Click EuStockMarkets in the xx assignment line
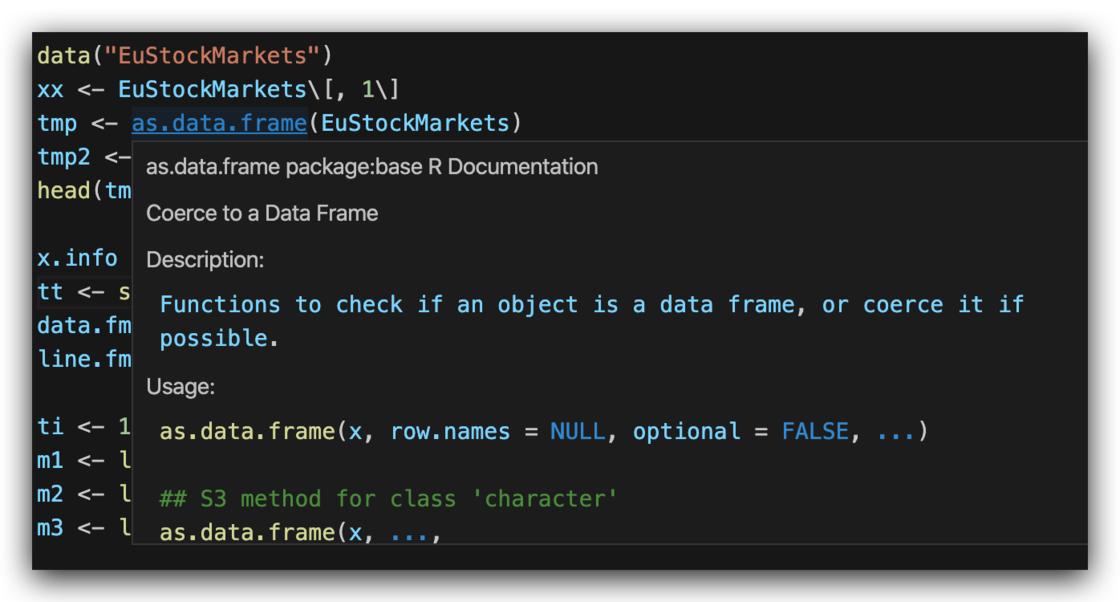This screenshot has width=1120, height=602. tap(211, 90)
